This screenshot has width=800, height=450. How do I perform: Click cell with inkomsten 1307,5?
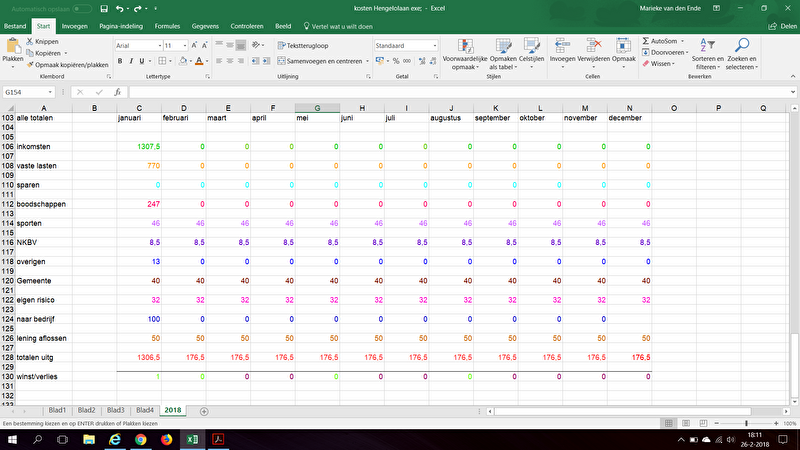click(x=139, y=146)
